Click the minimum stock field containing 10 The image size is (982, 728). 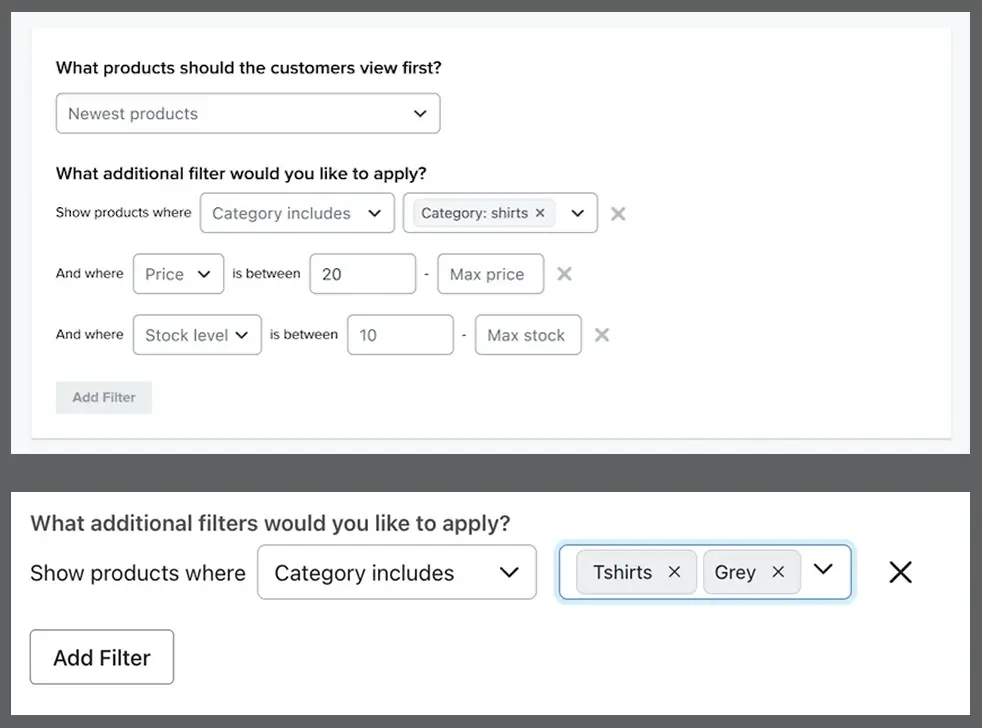(400, 335)
